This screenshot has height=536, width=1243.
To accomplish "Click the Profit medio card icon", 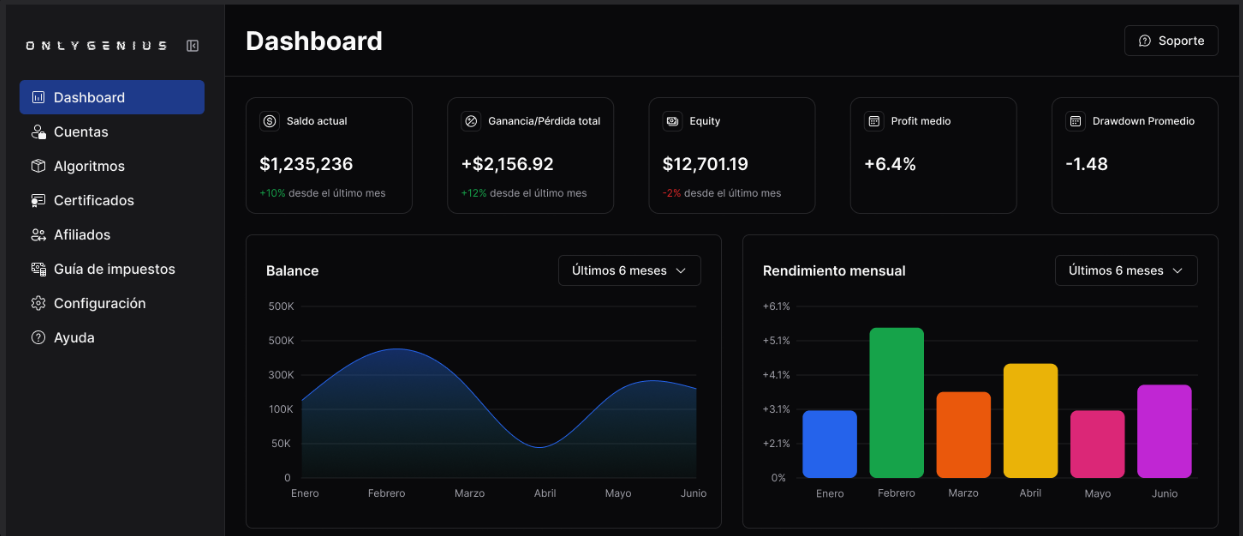I will click(x=874, y=121).
